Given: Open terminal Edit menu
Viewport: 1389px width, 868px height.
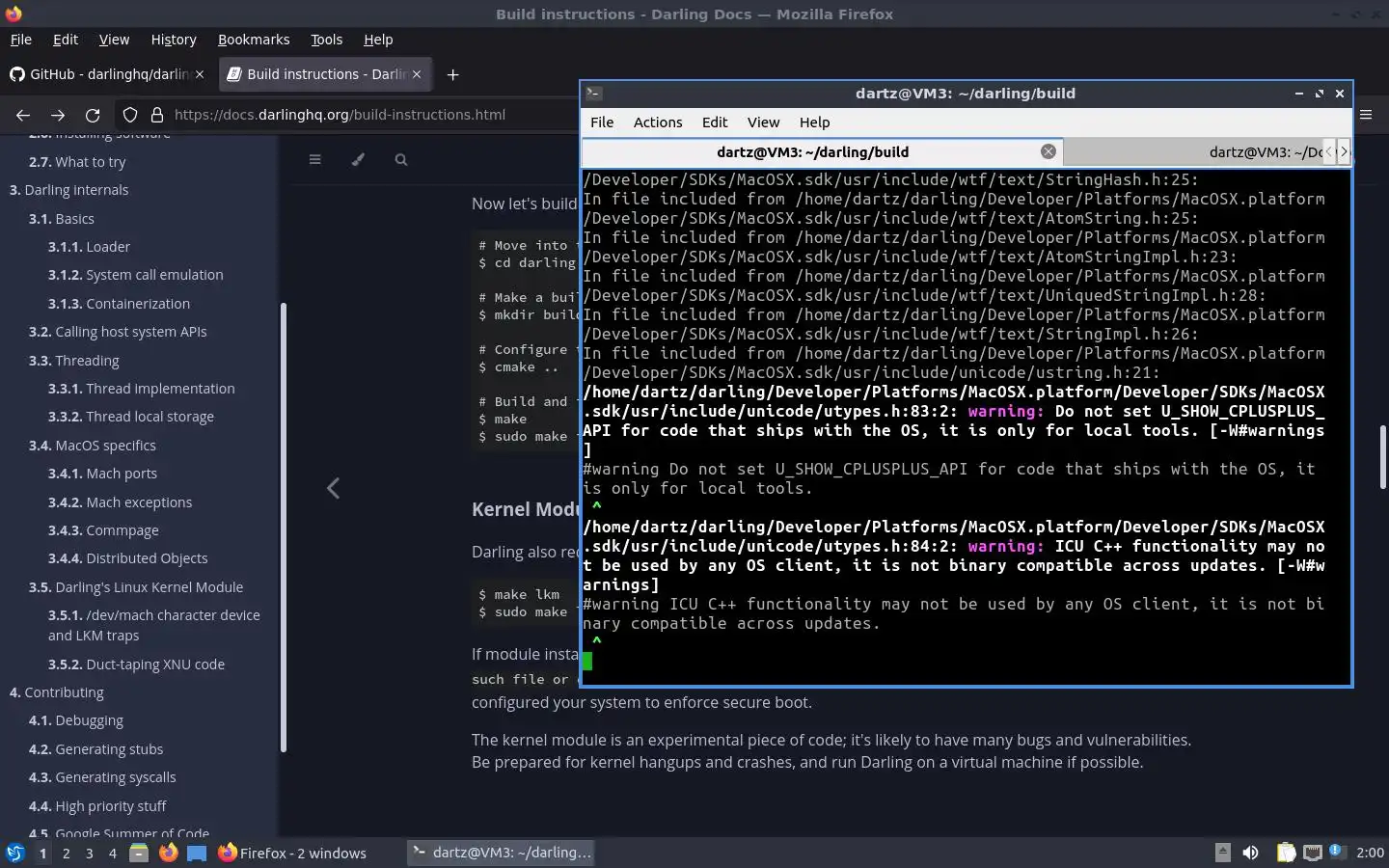Looking at the screenshot, I should pos(715,122).
